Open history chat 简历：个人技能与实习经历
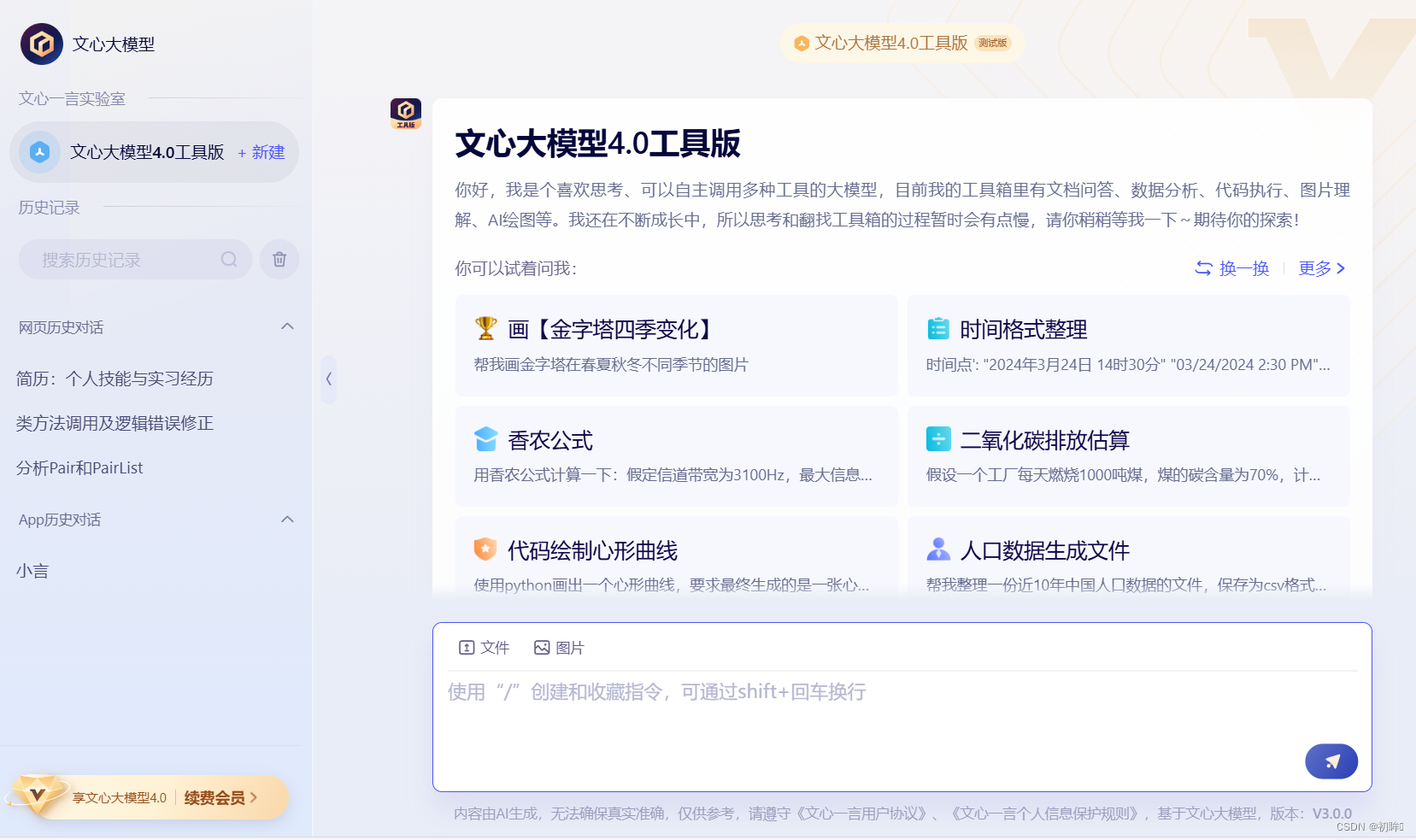 click(115, 379)
